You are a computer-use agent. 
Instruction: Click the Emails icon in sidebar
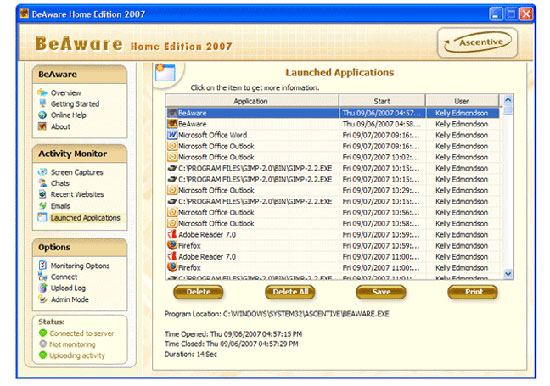tap(42, 205)
